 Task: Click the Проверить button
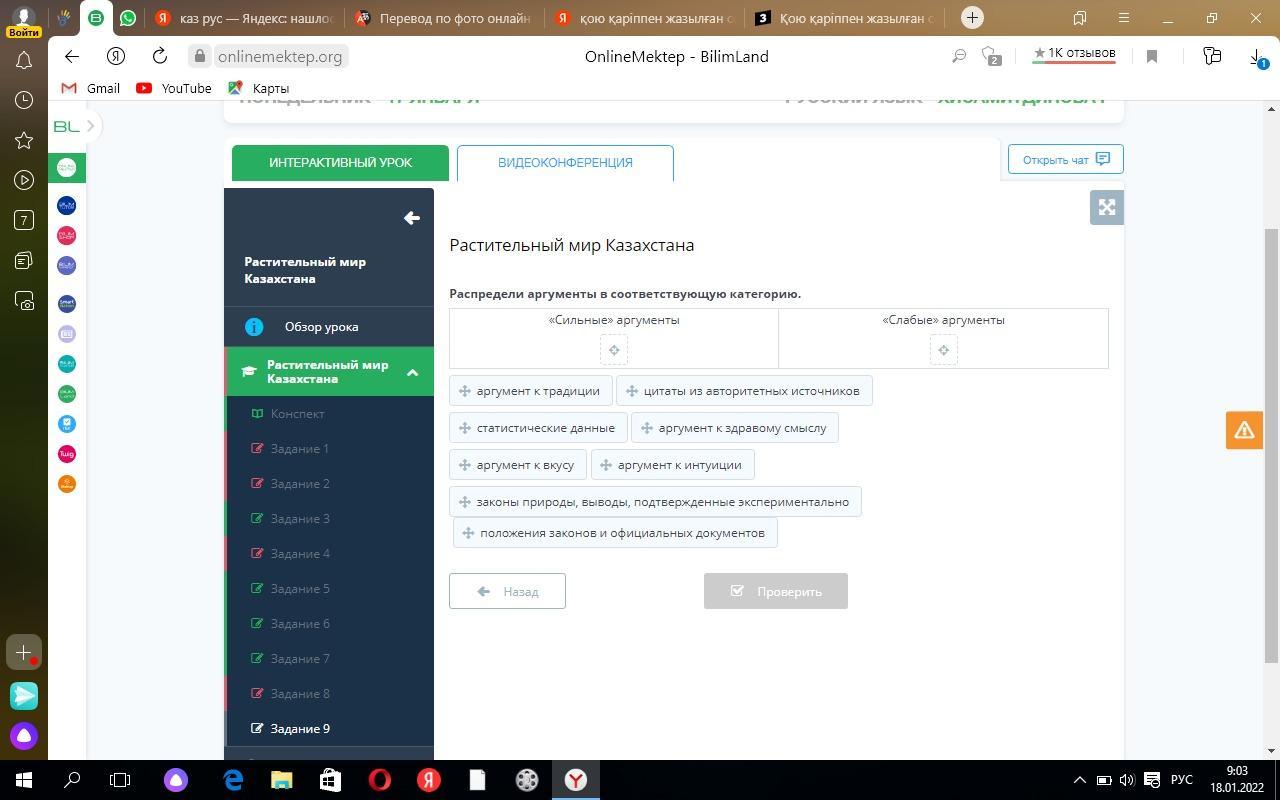[x=776, y=591]
